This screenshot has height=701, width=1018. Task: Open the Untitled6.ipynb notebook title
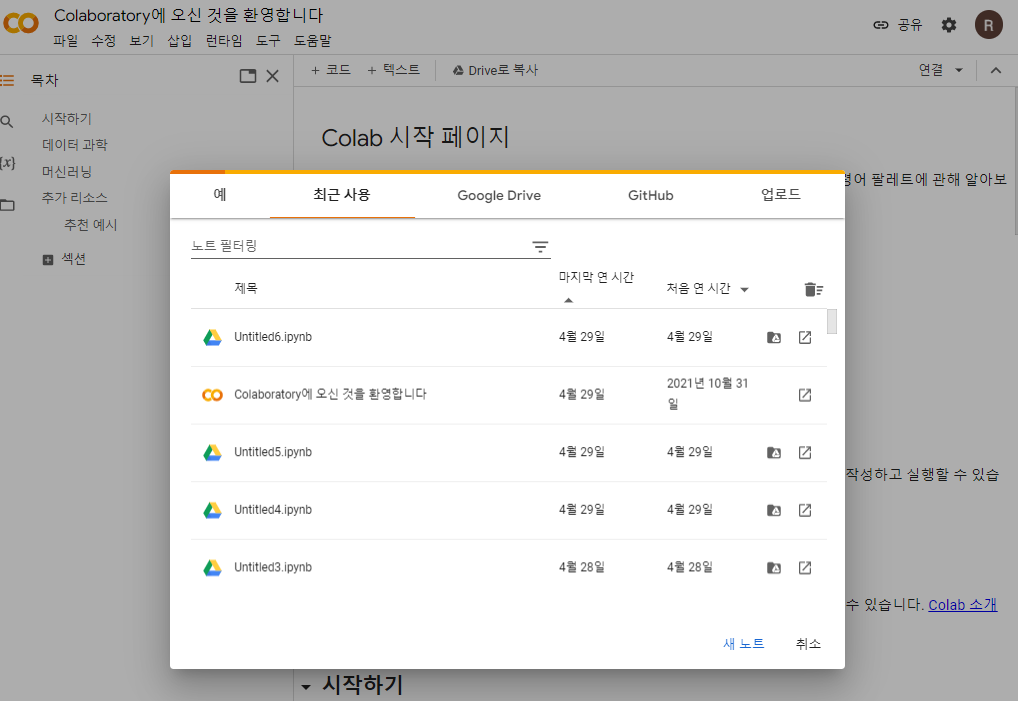click(x=273, y=337)
